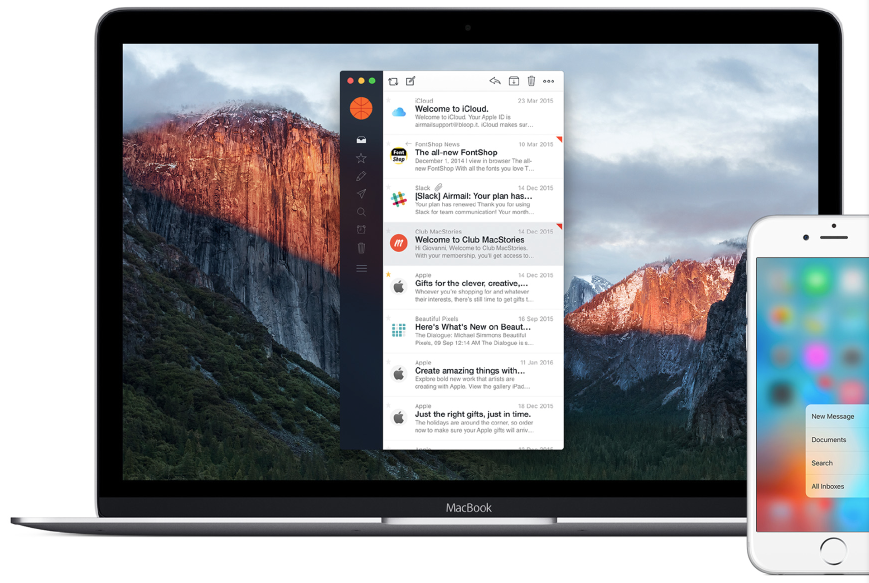Delete the message via the toolbar trash icon
The width and height of the screenshot is (869, 583).
[531, 81]
